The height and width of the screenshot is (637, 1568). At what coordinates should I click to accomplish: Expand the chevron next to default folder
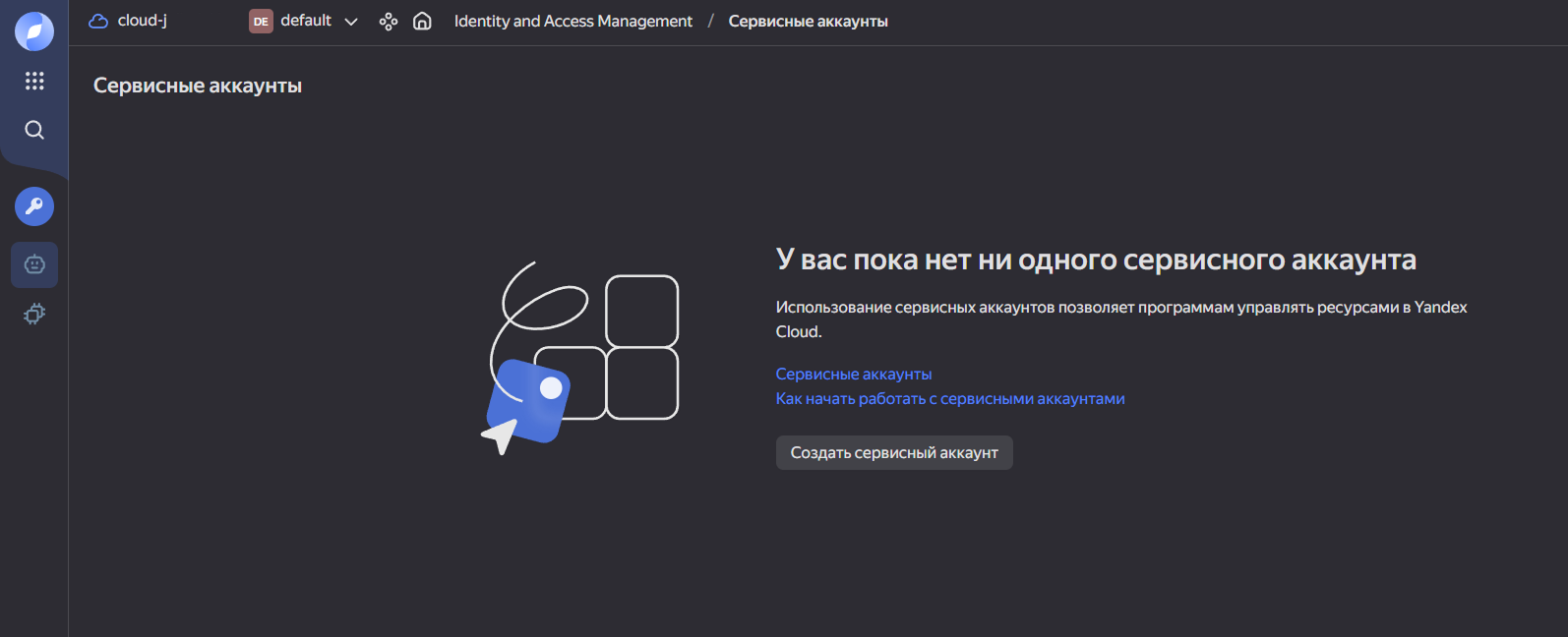click(x=351, y=22)
